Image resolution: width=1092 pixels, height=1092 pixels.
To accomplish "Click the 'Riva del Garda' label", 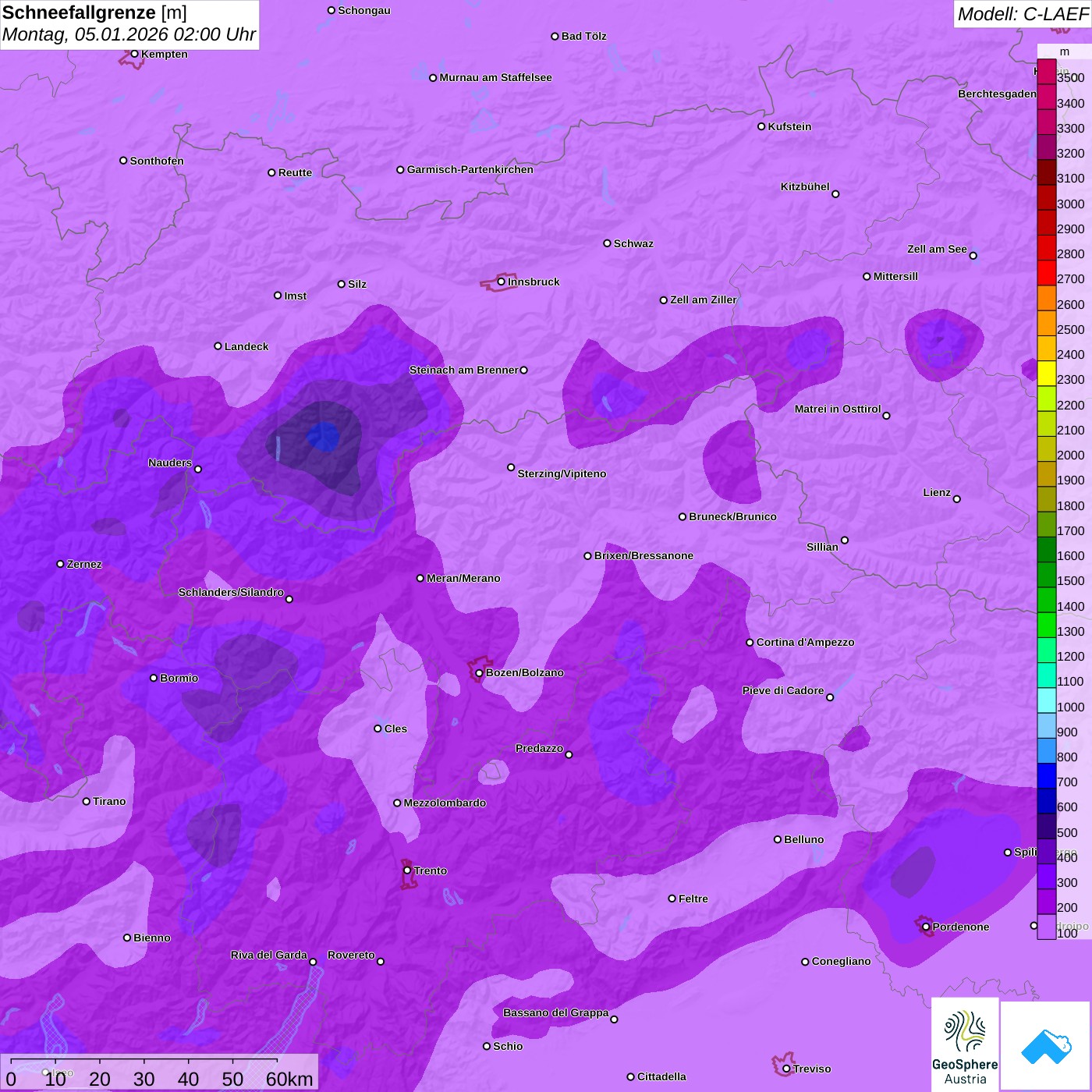I will [269, 955].
